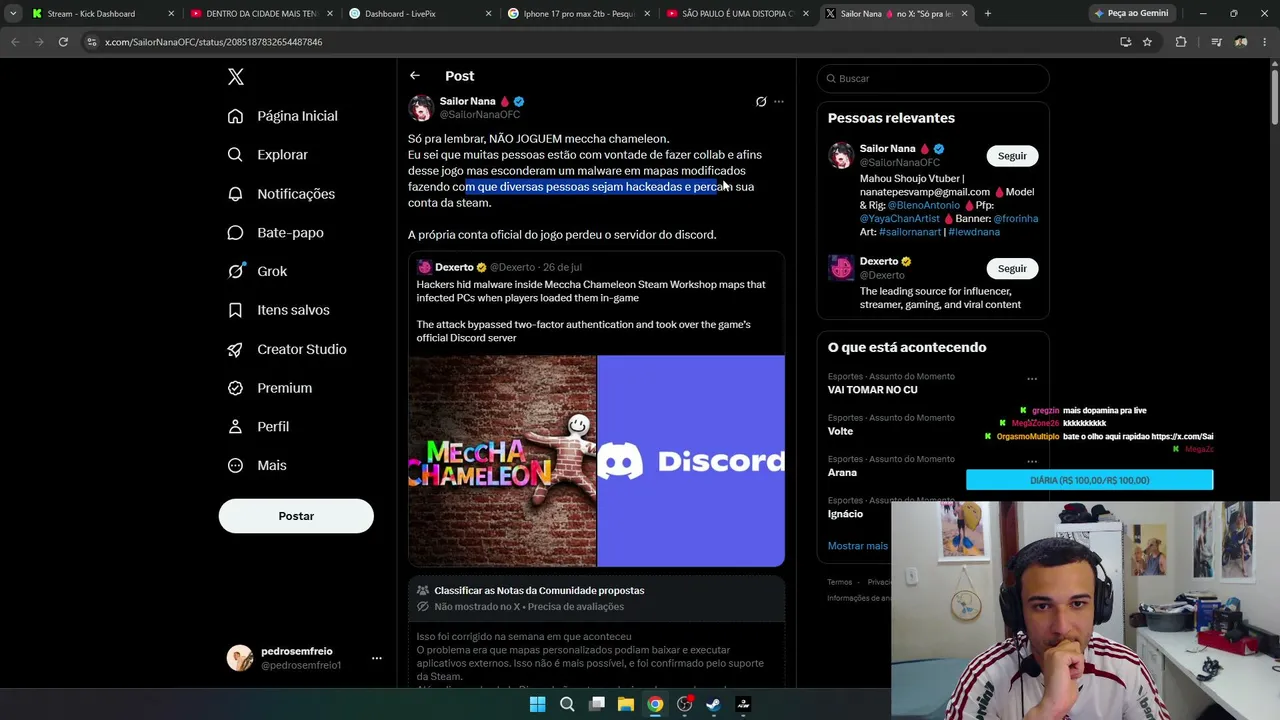Switch to Iphone 17 pro max search tab

click(578, 14)
